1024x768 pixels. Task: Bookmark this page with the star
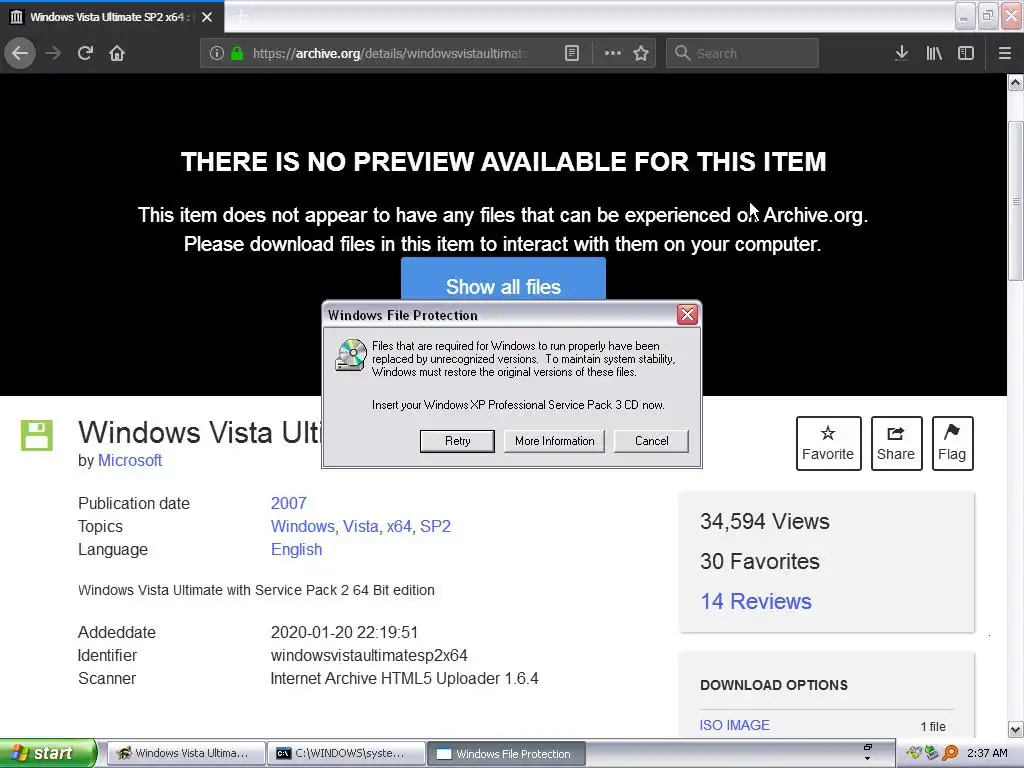click(x=641, y=53)
